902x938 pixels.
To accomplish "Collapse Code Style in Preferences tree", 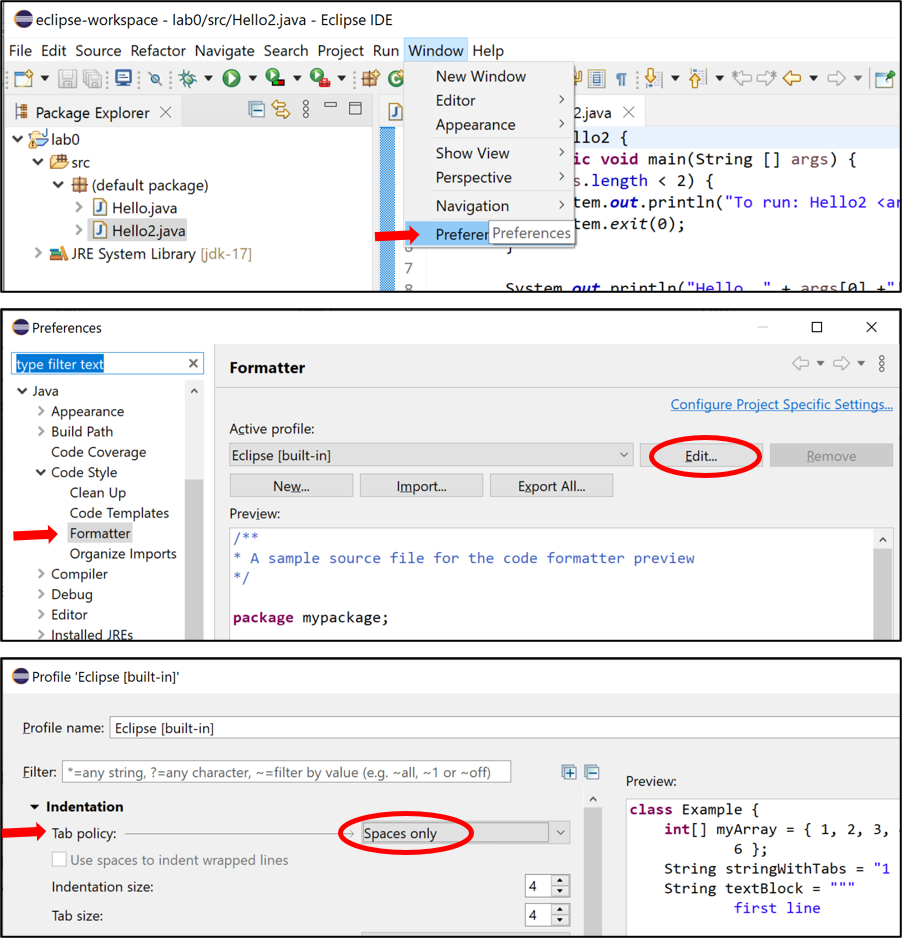I will pyautogui.click(x=41, y=473).
